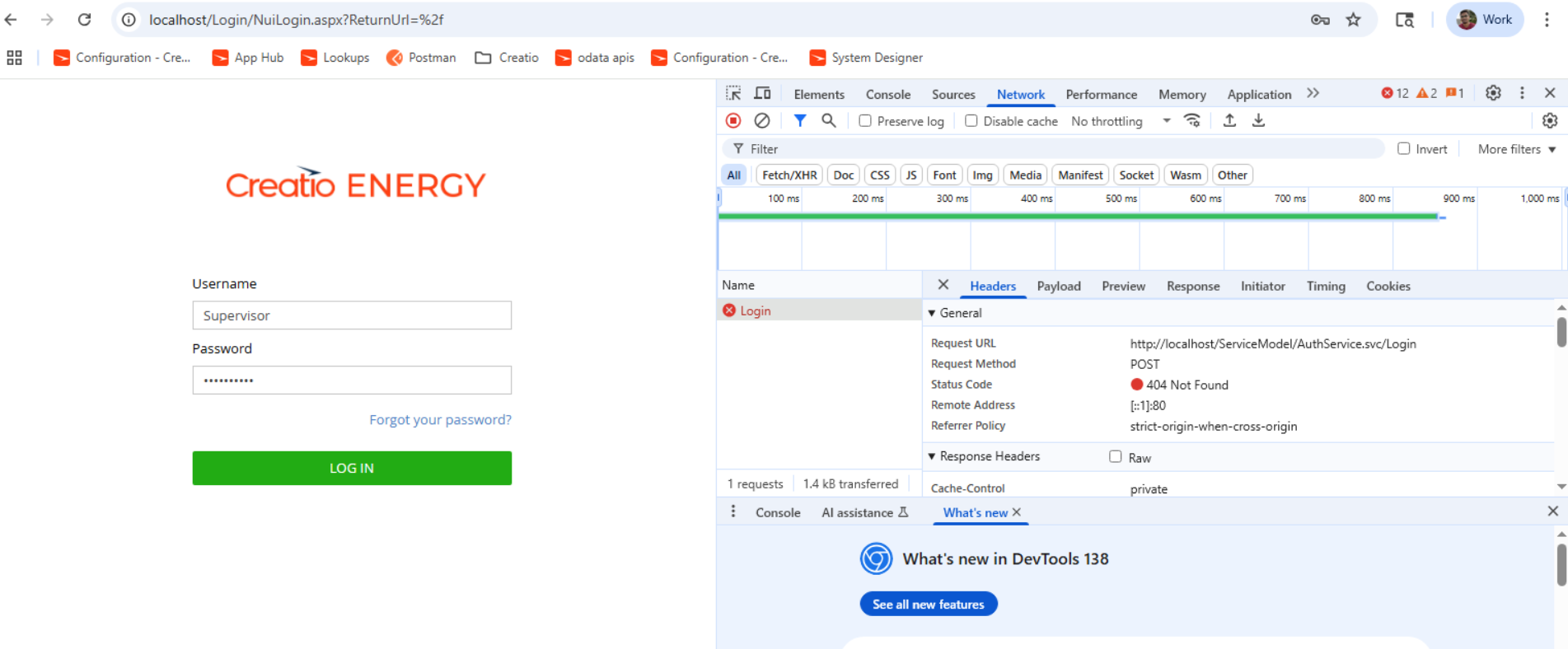
Task: Filter requests by CSS type
Action: [x=880, y=175]
